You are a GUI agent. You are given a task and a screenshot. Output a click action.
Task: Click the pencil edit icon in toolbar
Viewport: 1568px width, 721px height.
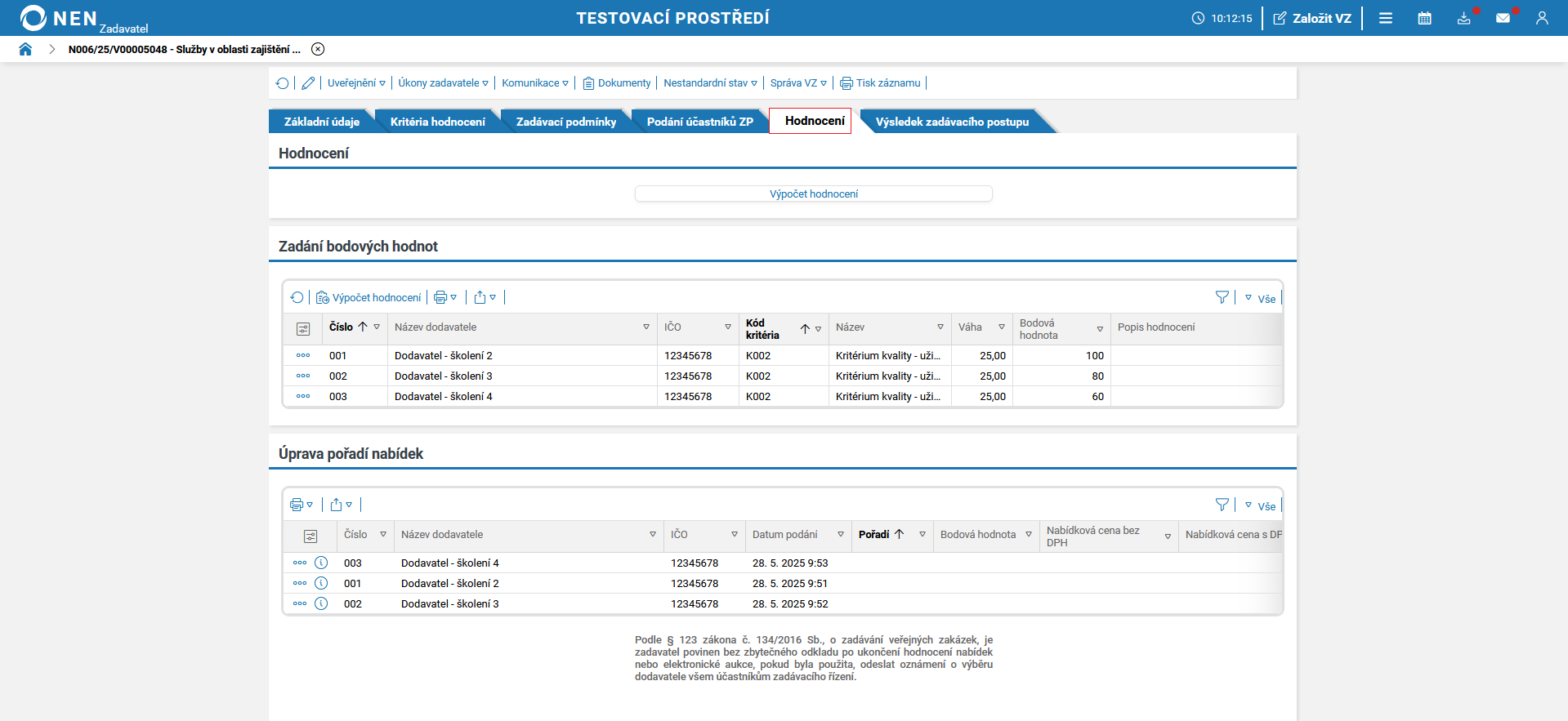(x=308, y=83)
